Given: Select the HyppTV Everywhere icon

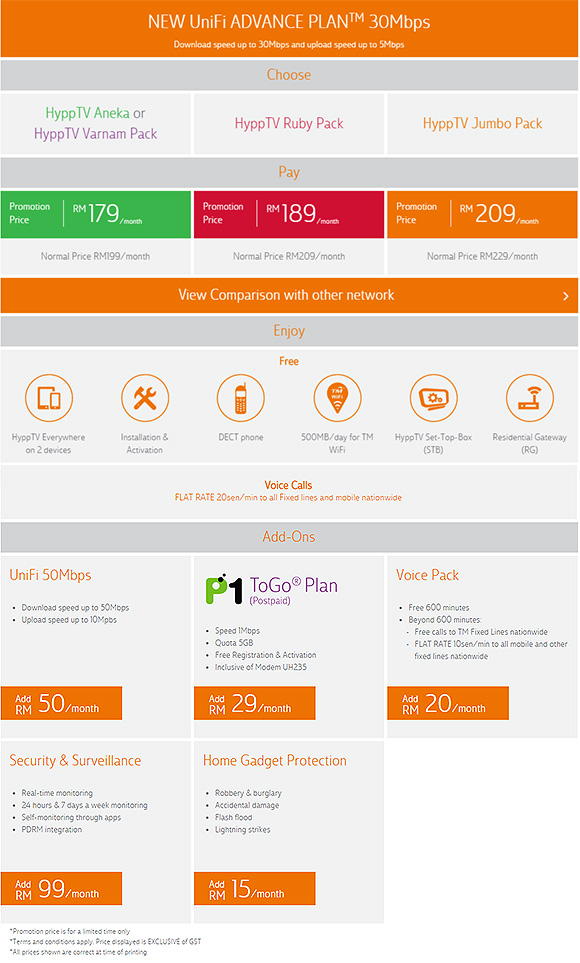Looking at the screenshot, I should point(48,398).
